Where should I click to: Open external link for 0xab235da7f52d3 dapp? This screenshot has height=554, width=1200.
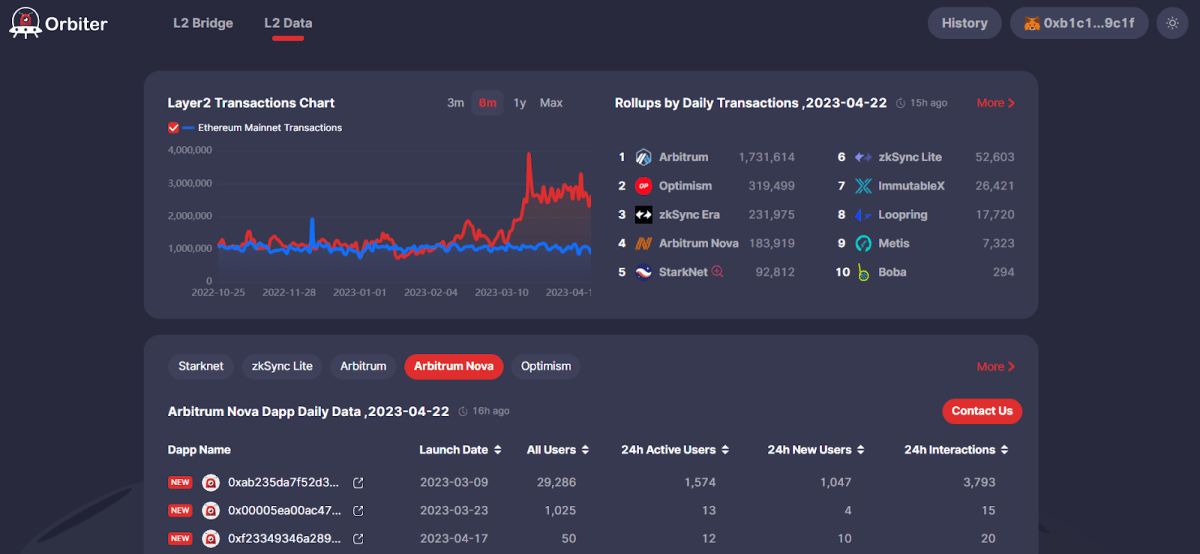point(358,482)
